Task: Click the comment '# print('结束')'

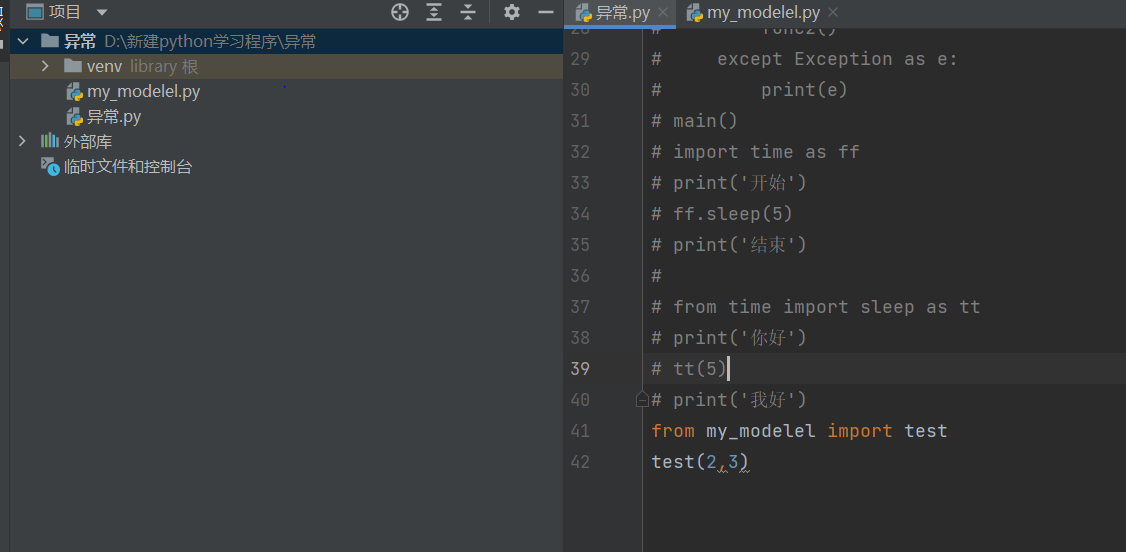Action: click(x=729, y=245)
